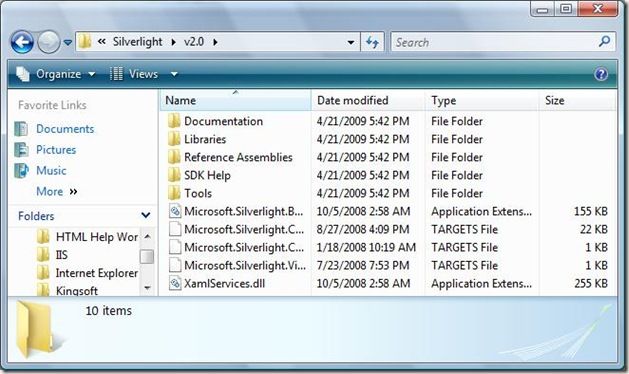
Task: Select IIS folder in tree
Action: pos(61,255)
